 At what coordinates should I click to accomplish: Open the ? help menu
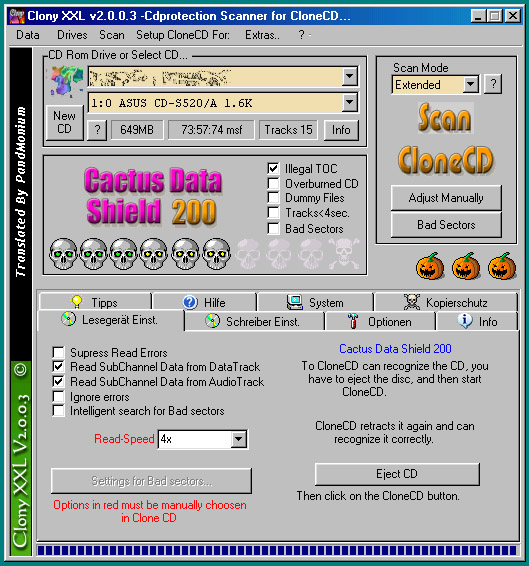302,35
